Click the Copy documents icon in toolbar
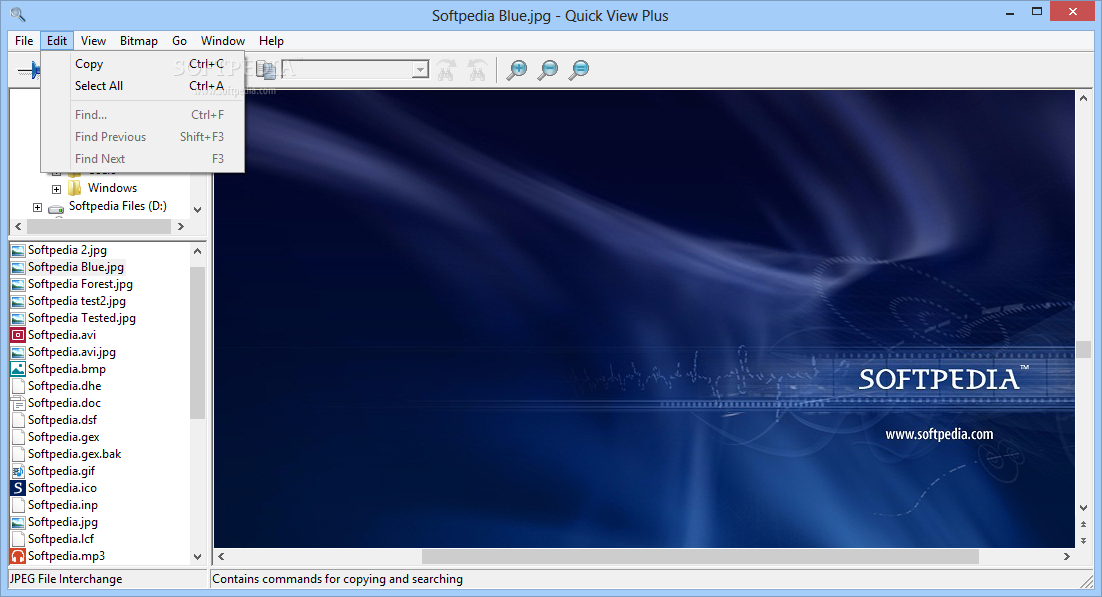The height and width of the screenshot is (597, 1102). click(x=266, y=70)
